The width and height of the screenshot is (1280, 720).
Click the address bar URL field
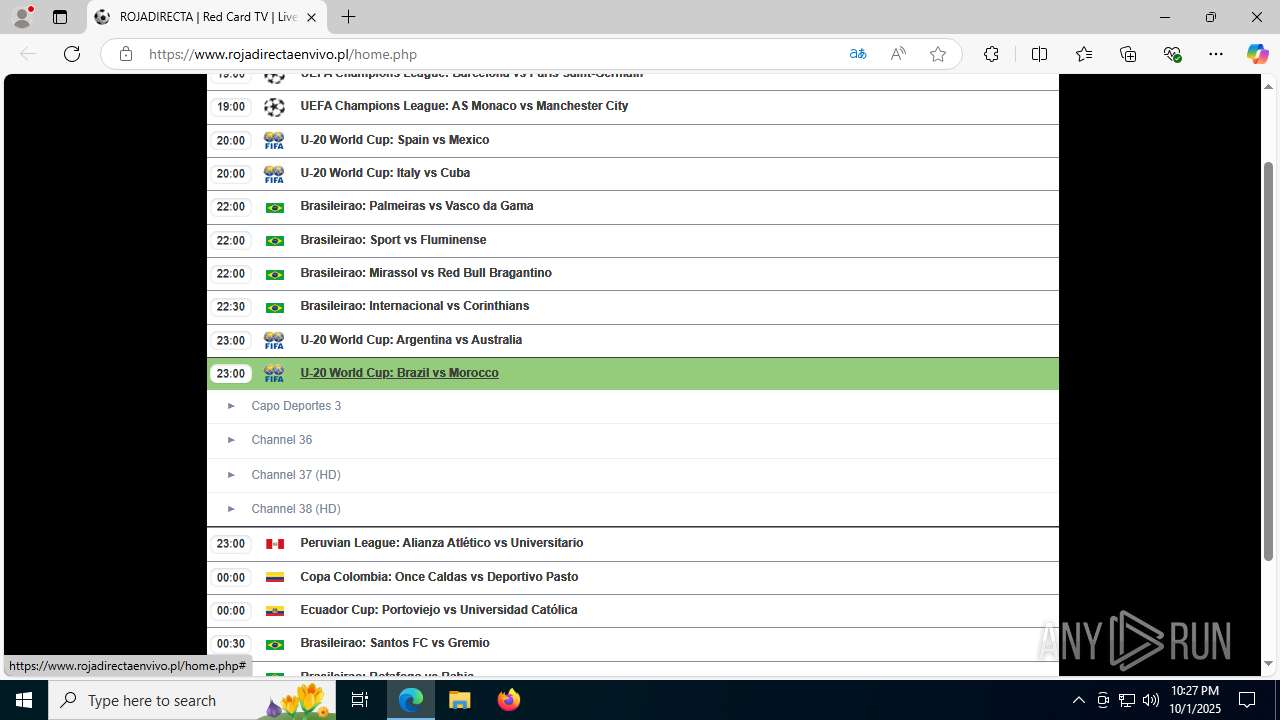click(x=490, y=54)
